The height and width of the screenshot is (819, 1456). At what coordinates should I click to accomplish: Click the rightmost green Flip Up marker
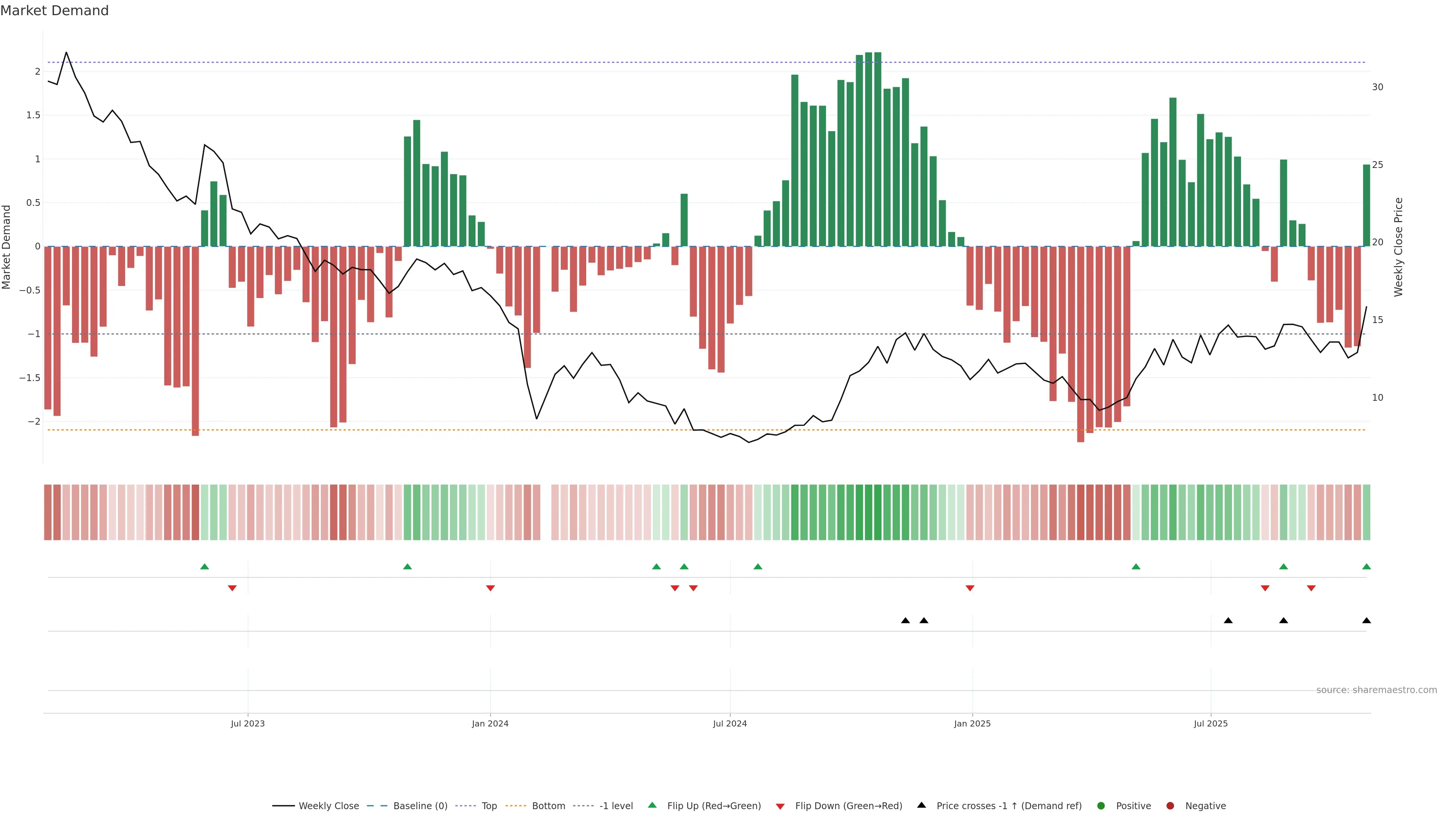coord(1366,566)
